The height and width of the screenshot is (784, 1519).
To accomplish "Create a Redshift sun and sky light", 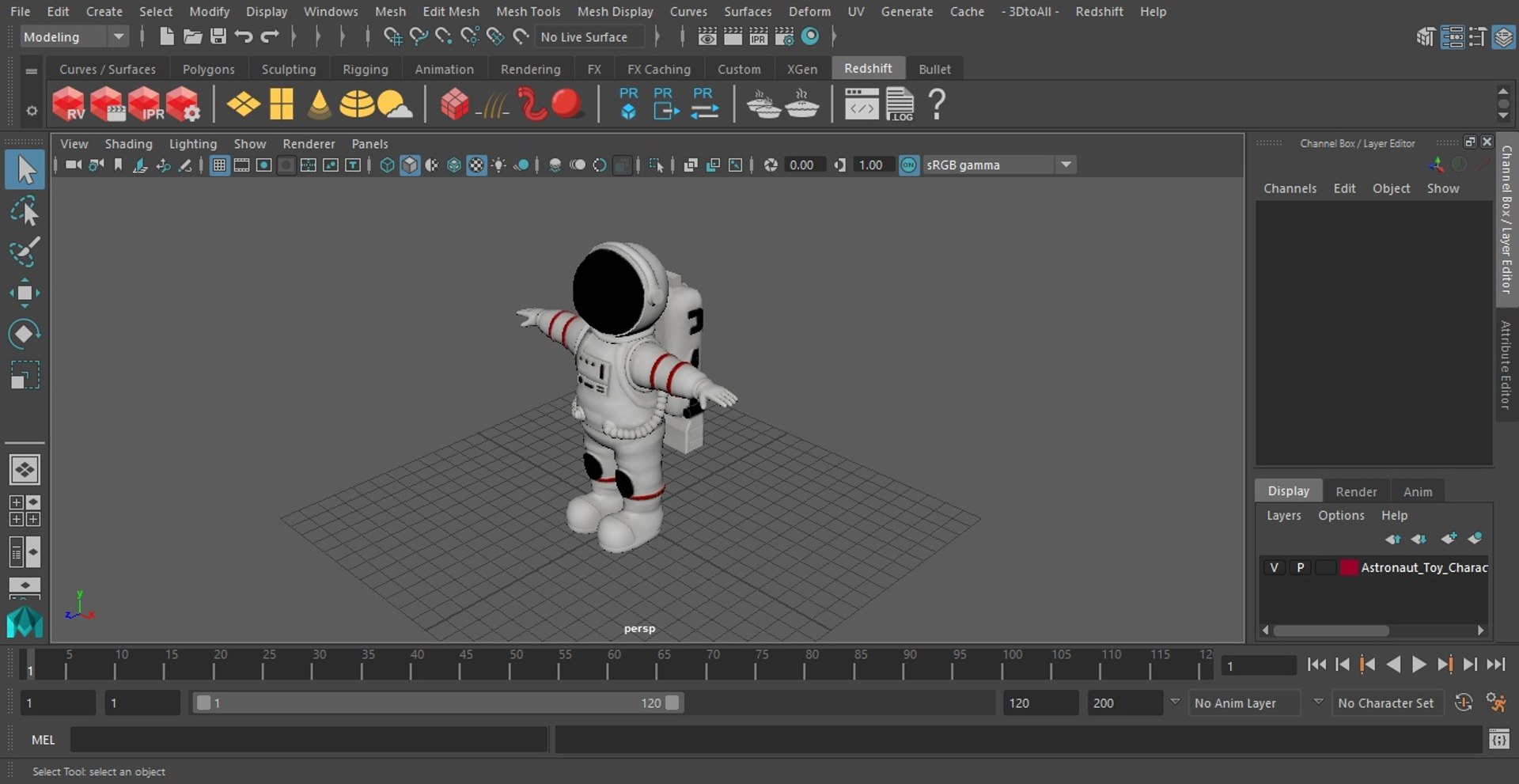I will pyautogui.click(x=395, y=104).
